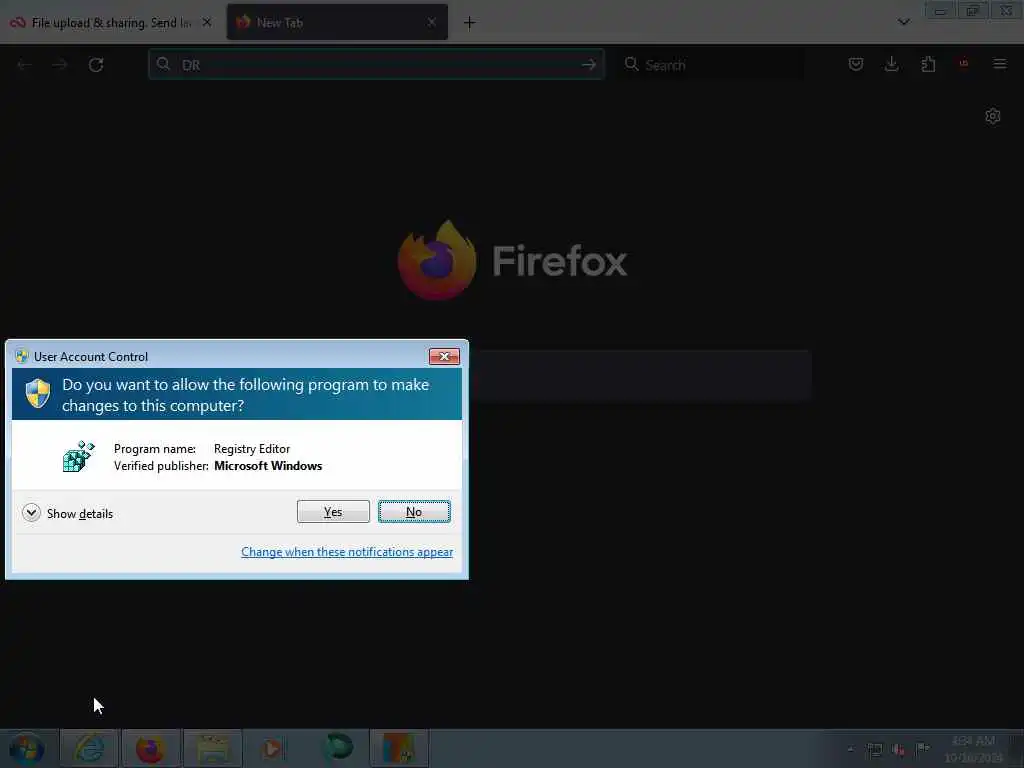Open the Firefox Downloads panel
This screenshot has height=768, width=1024.
click(891, 64)
